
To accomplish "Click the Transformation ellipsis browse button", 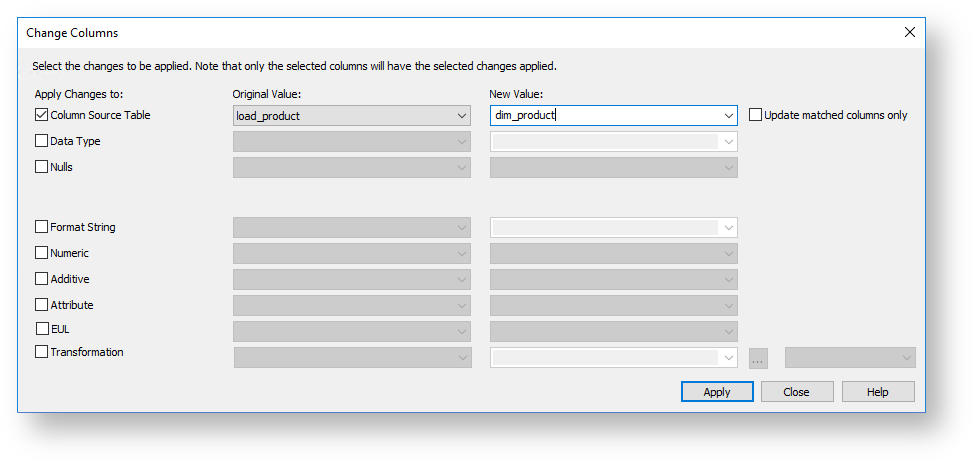I will click(758, 358).
